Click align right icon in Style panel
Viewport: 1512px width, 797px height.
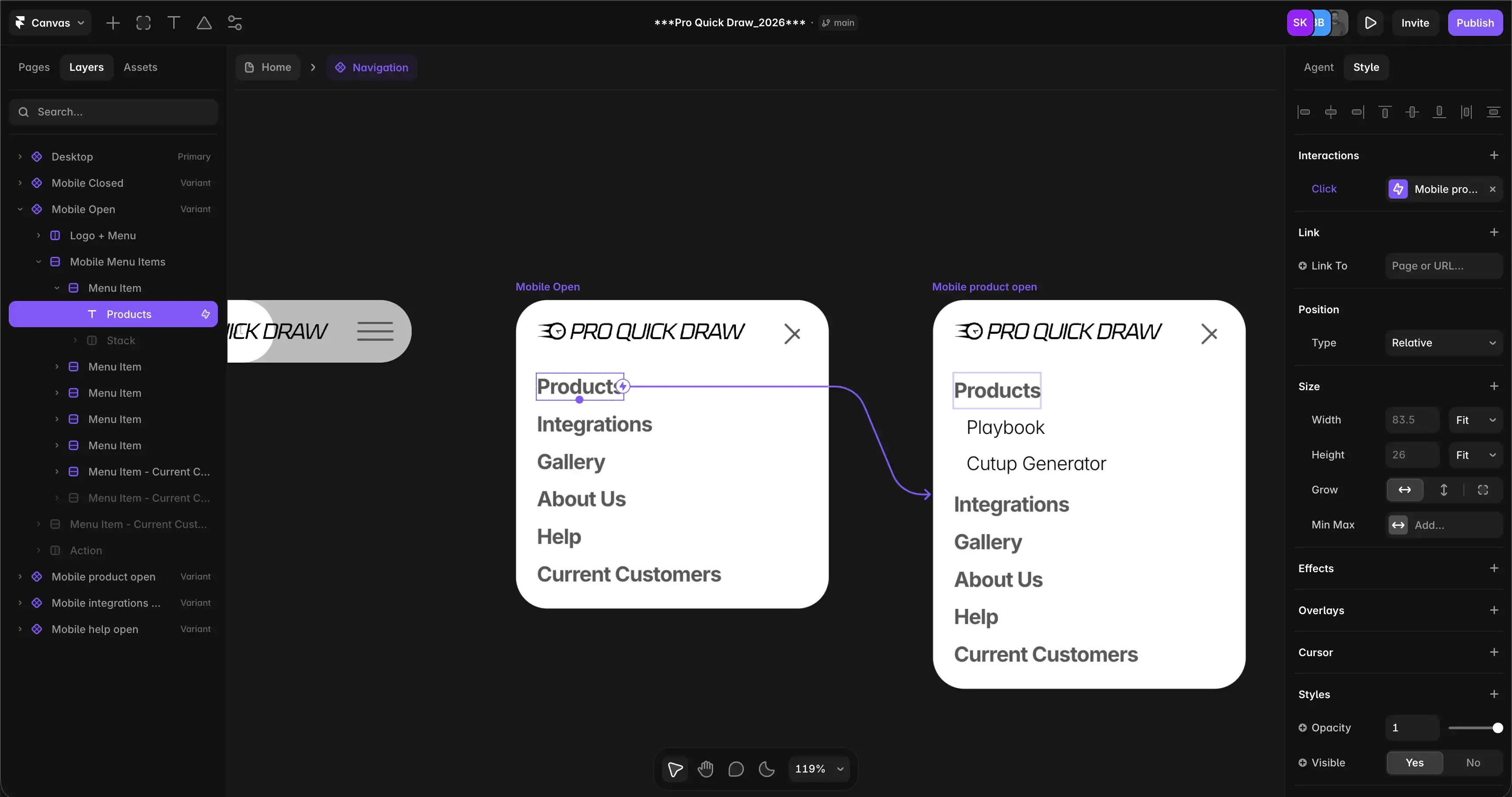pos(1358,112)
